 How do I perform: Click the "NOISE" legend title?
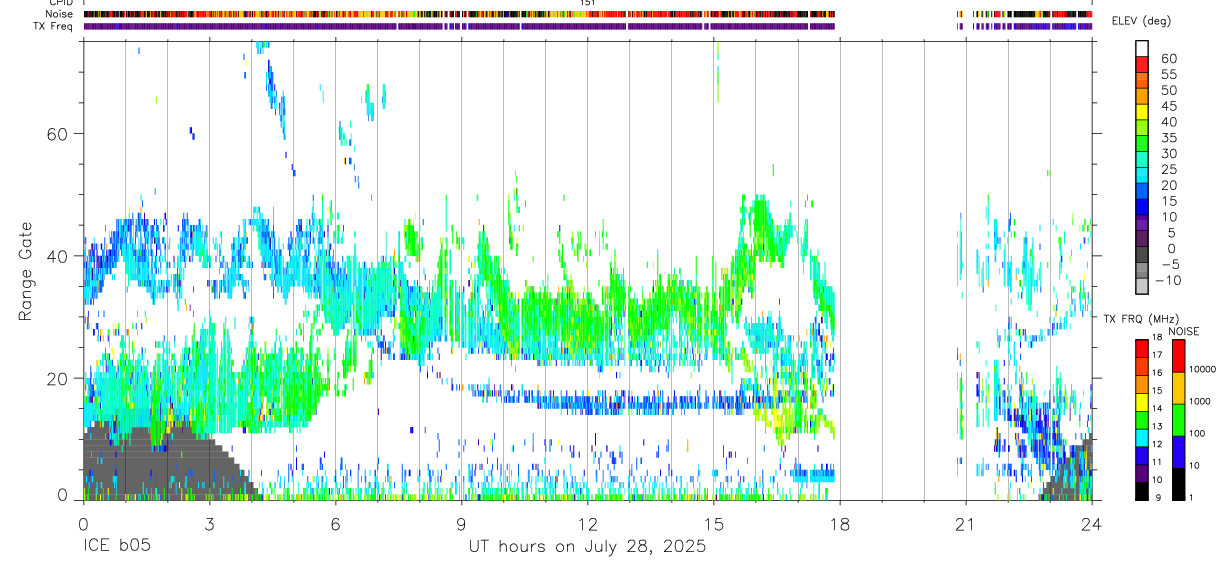click(x=1185, y=331)
